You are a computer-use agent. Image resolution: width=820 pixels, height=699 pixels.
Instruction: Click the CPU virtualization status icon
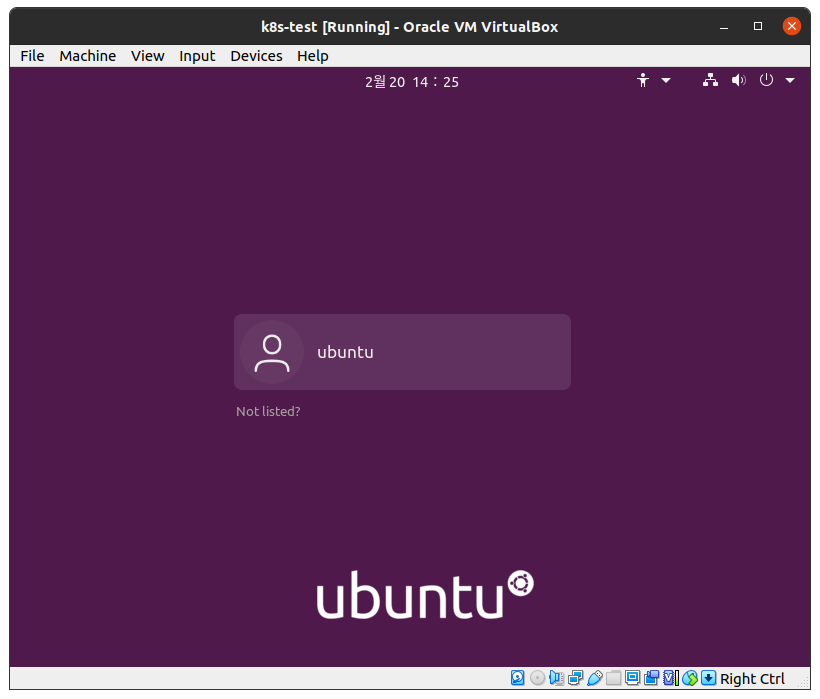[671, 678]
